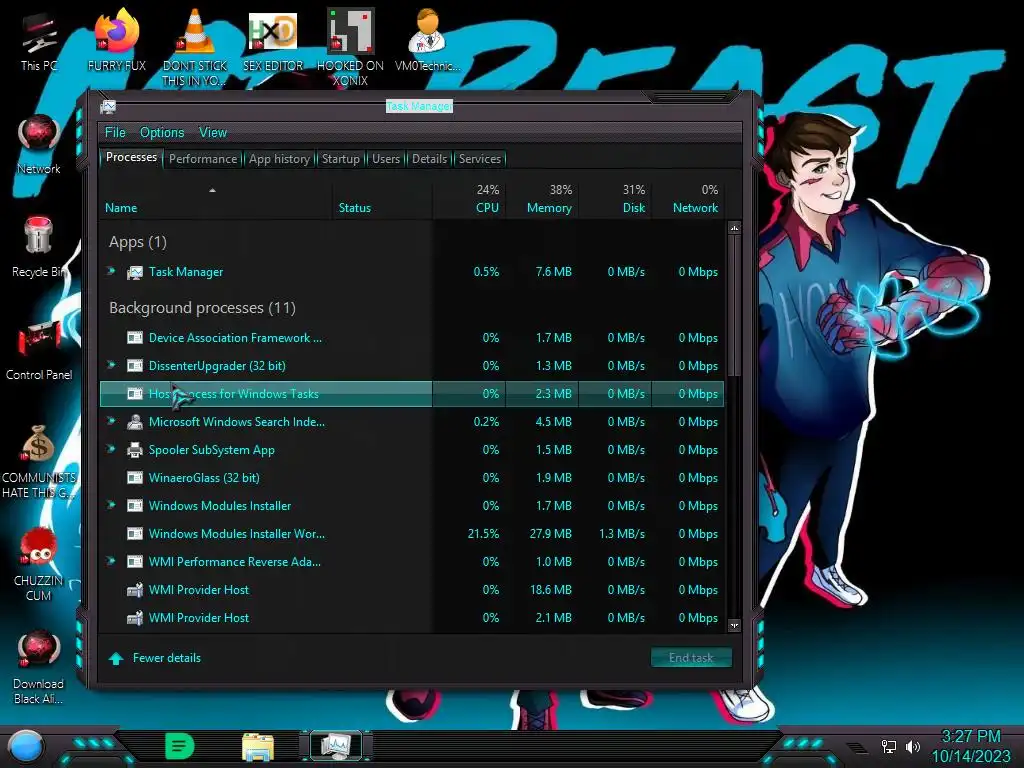Image resolution: width=1024 pixels, height=768 pixels.
Task: Click the taskbar clock showing 3:27 PM
Action: point(970,737)
